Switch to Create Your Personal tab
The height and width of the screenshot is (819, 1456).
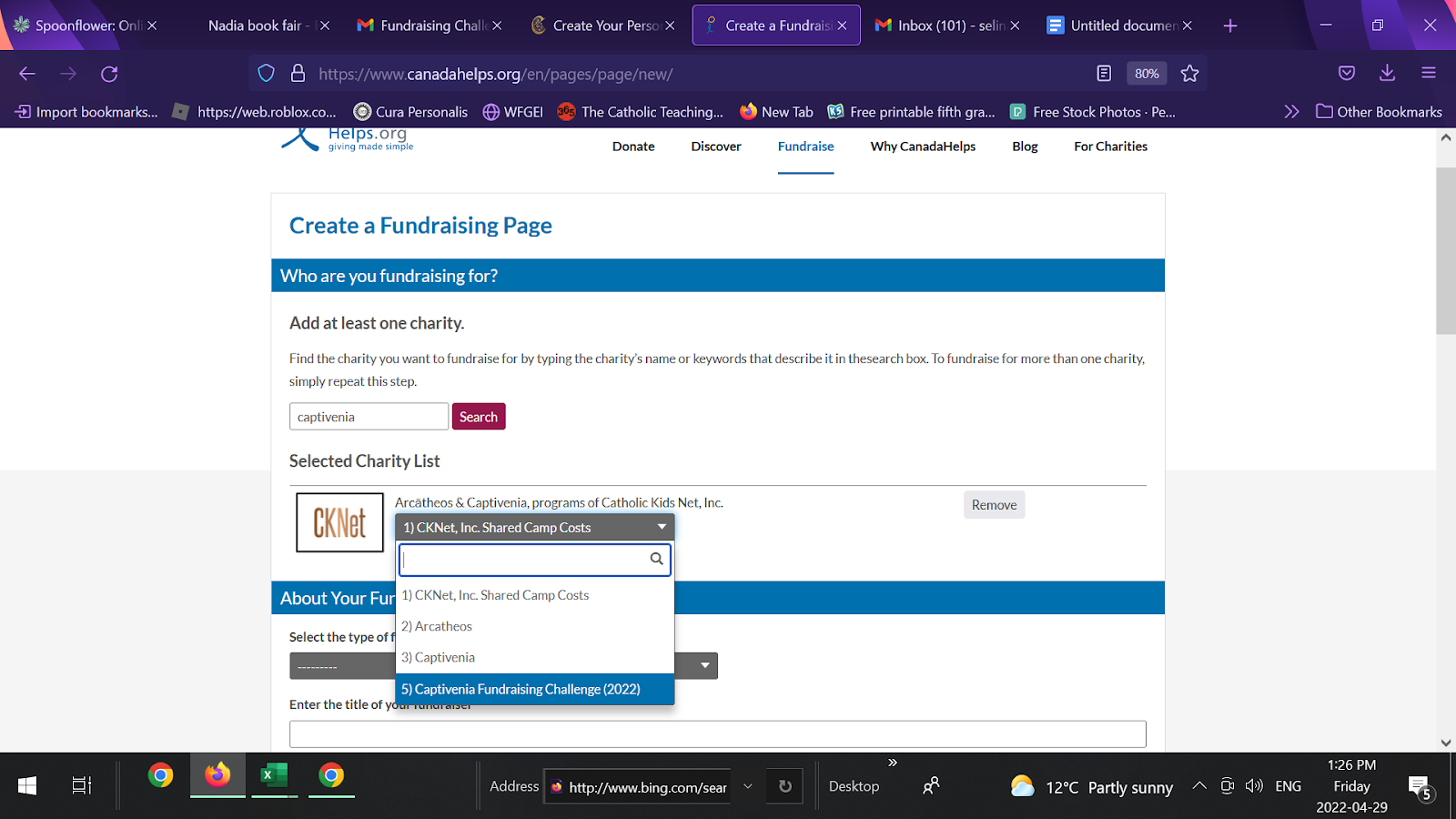[598, 25]
